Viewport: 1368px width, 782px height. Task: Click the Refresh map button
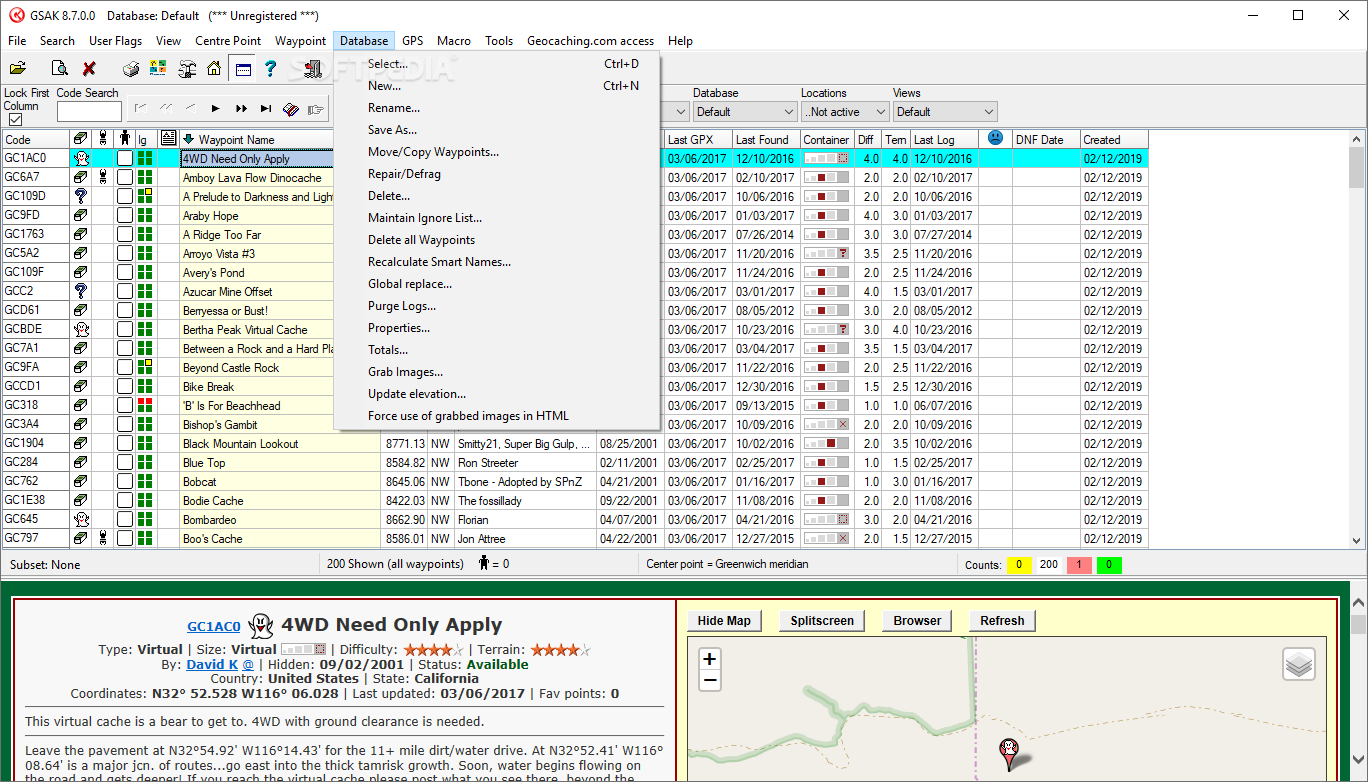click(x=1002, y=621)
